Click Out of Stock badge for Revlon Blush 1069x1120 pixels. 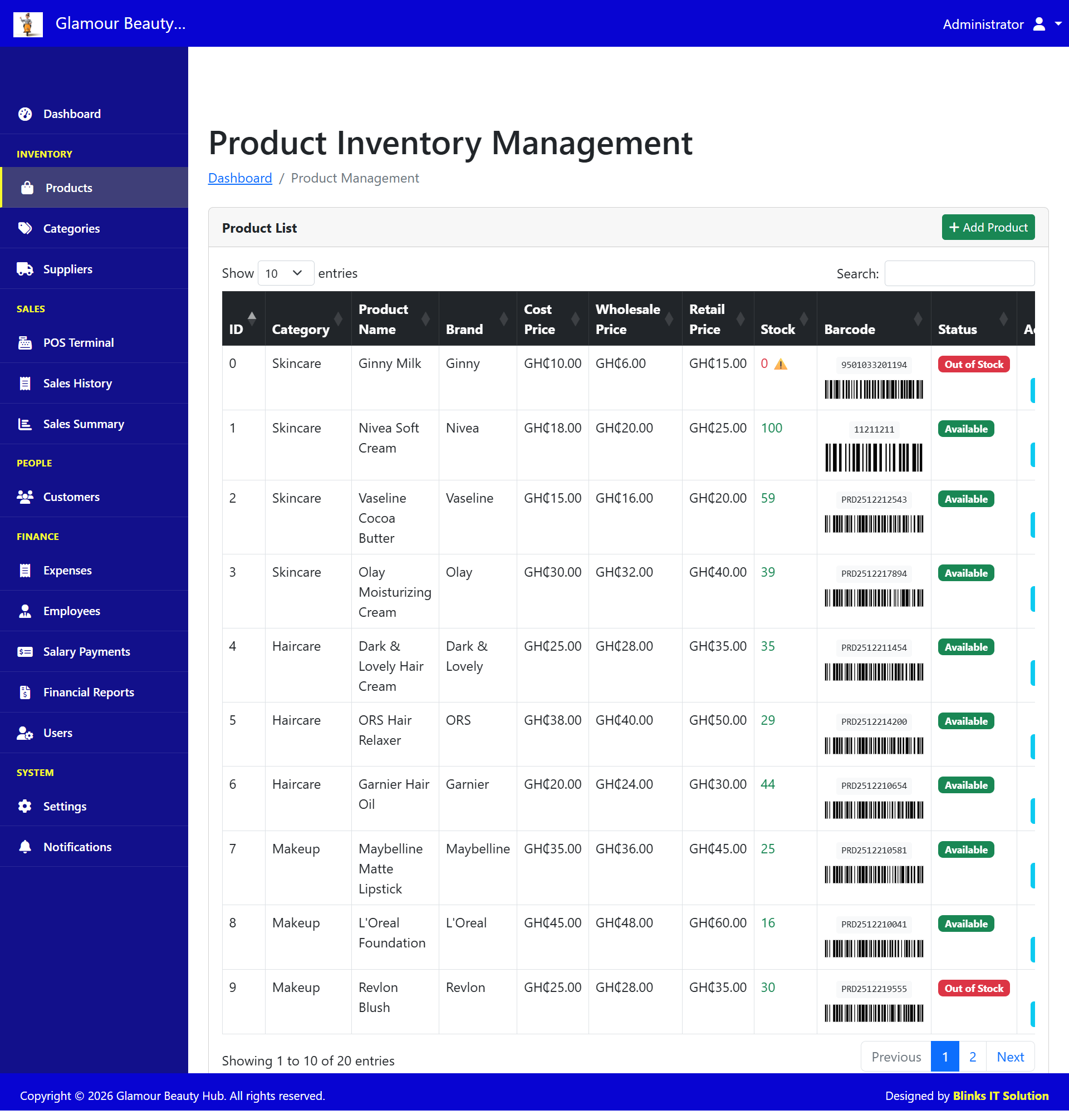pyautogui.click(x=973, y=989)
